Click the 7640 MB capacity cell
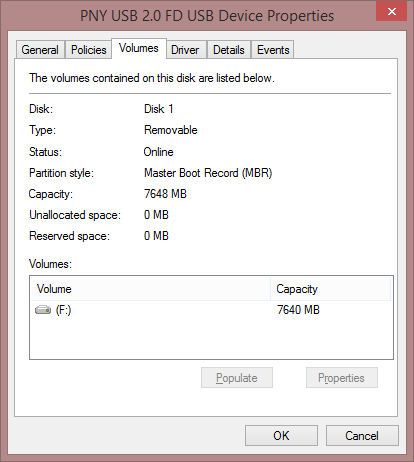Viewport: 414px width, 462px height. (x=298, y=310)
